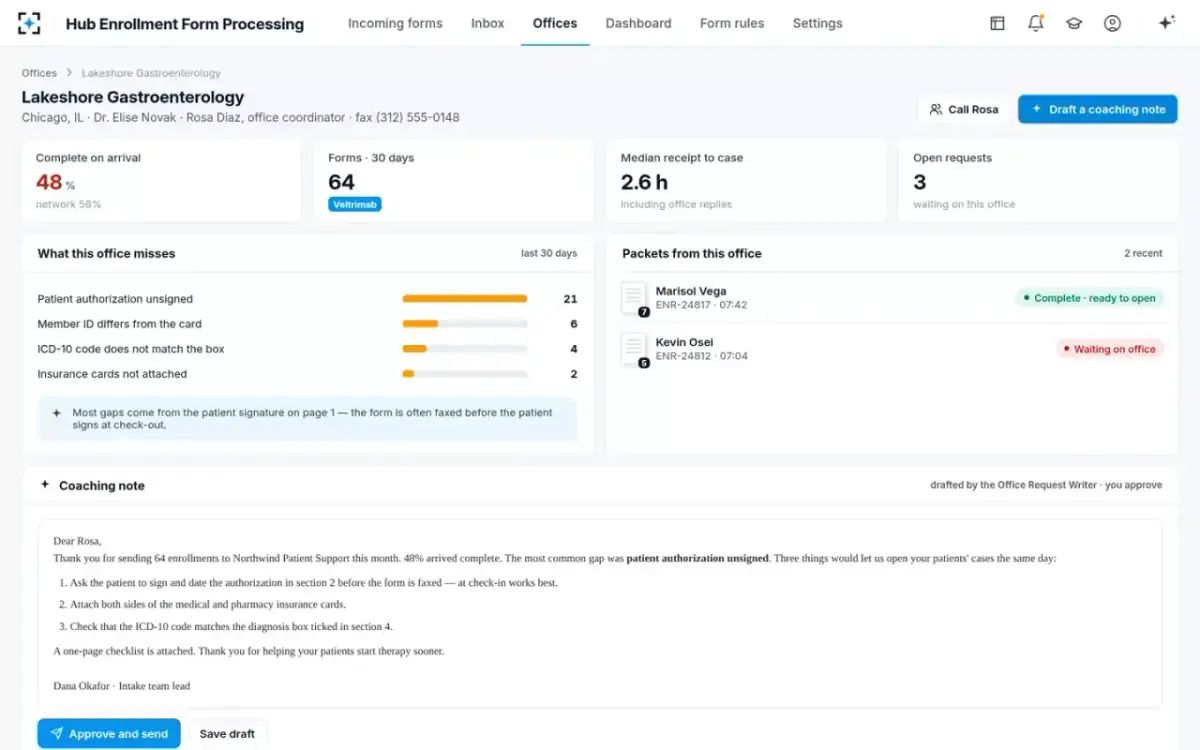The width and height of the screenshot is (1200, 750).
Task: Click Patient authorization unsigned progress bar
Action: (465, 299)
